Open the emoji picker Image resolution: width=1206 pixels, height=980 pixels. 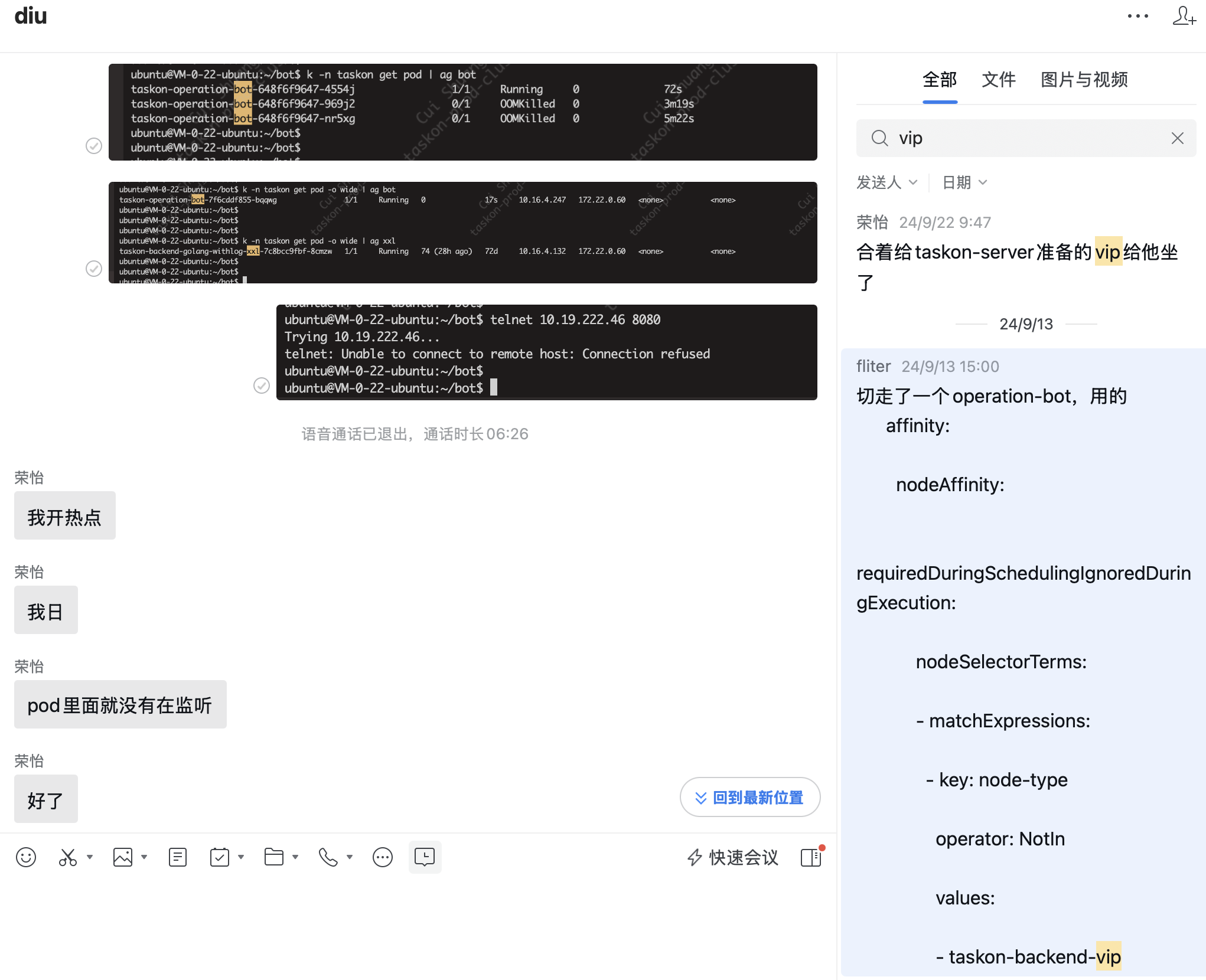point(26,857)
